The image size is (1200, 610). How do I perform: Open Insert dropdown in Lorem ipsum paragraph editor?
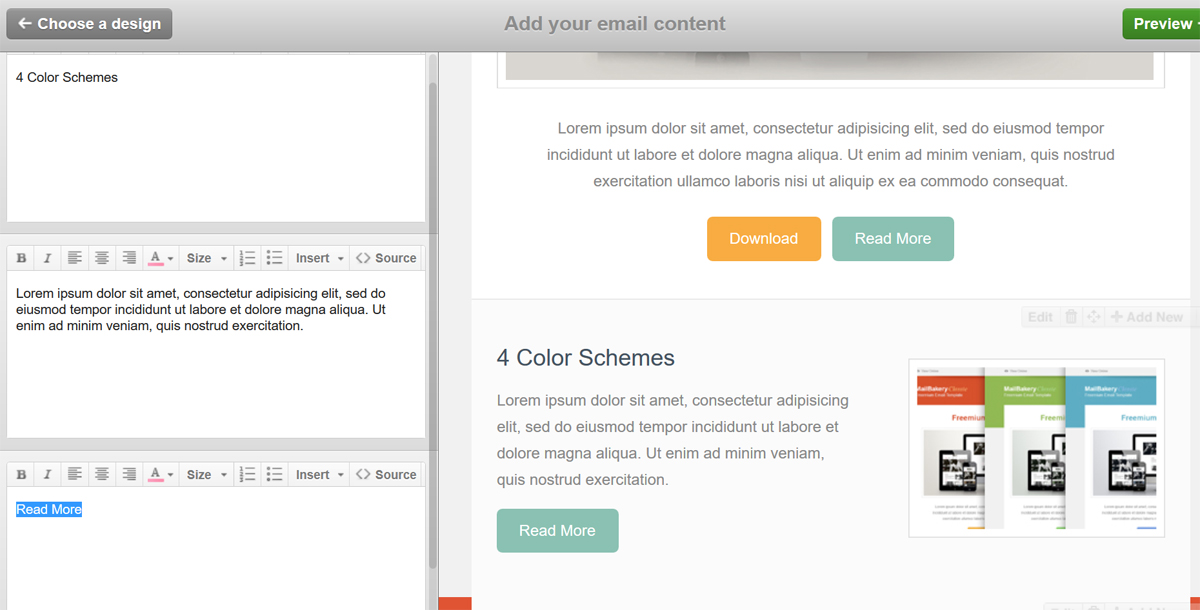[320, 258]
